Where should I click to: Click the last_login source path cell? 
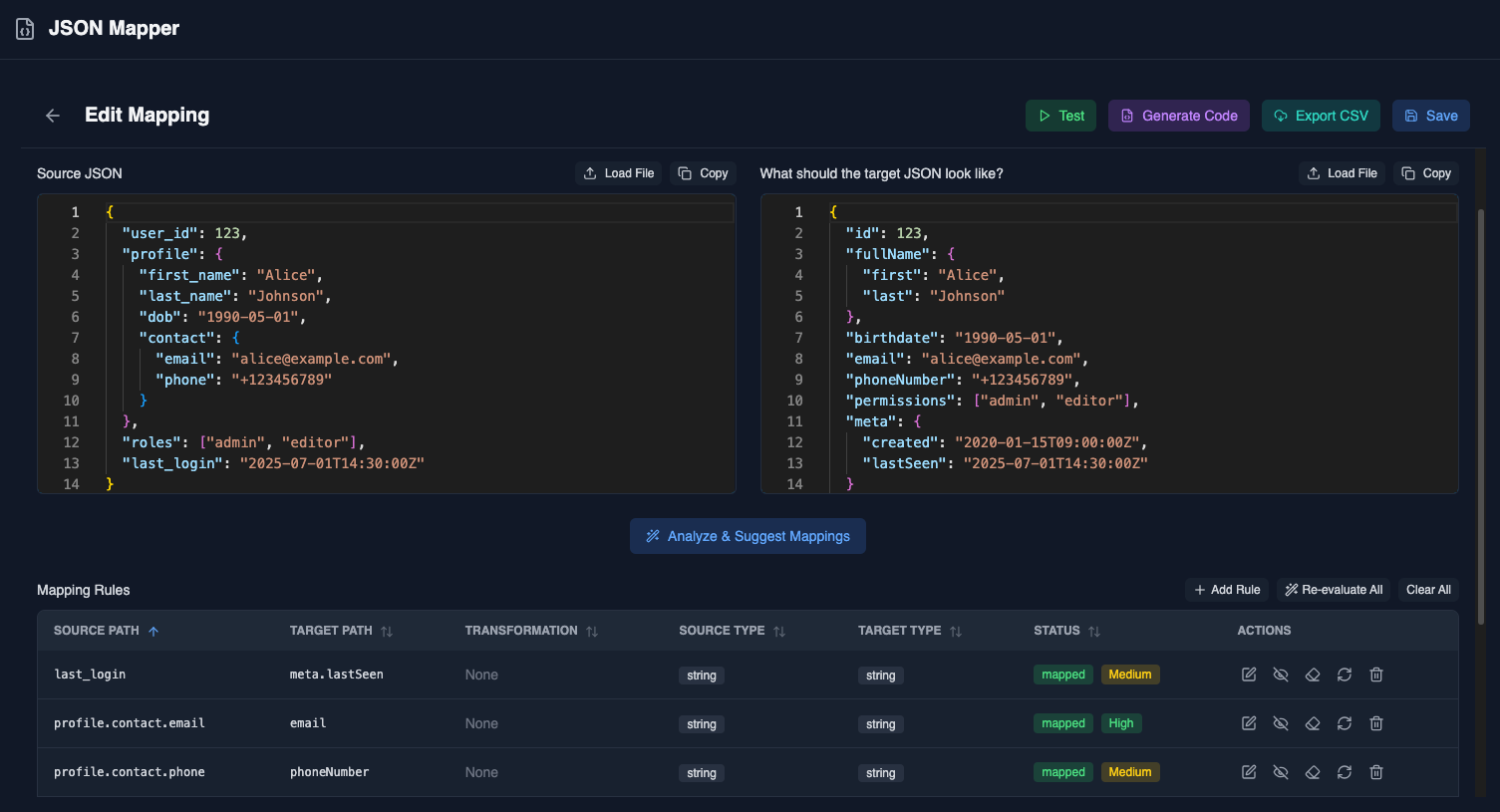pos(90,675)
